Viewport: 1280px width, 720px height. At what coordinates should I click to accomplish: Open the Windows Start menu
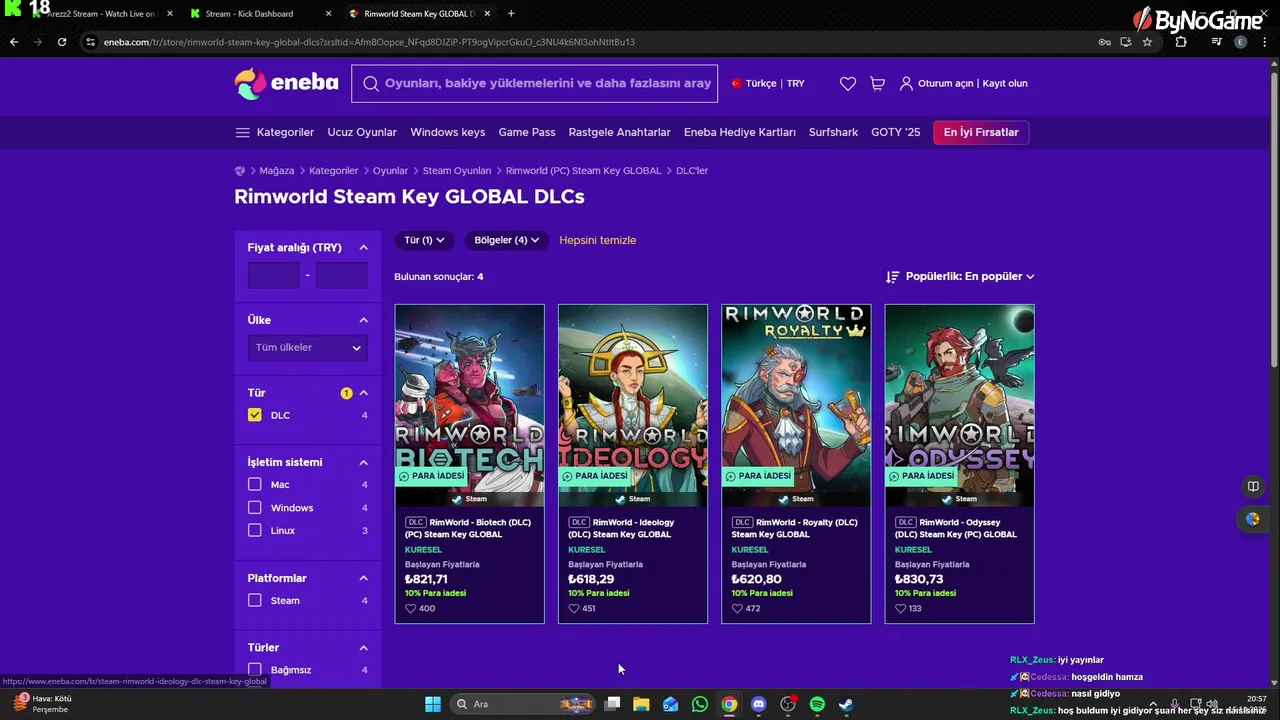tap(433, 704)
